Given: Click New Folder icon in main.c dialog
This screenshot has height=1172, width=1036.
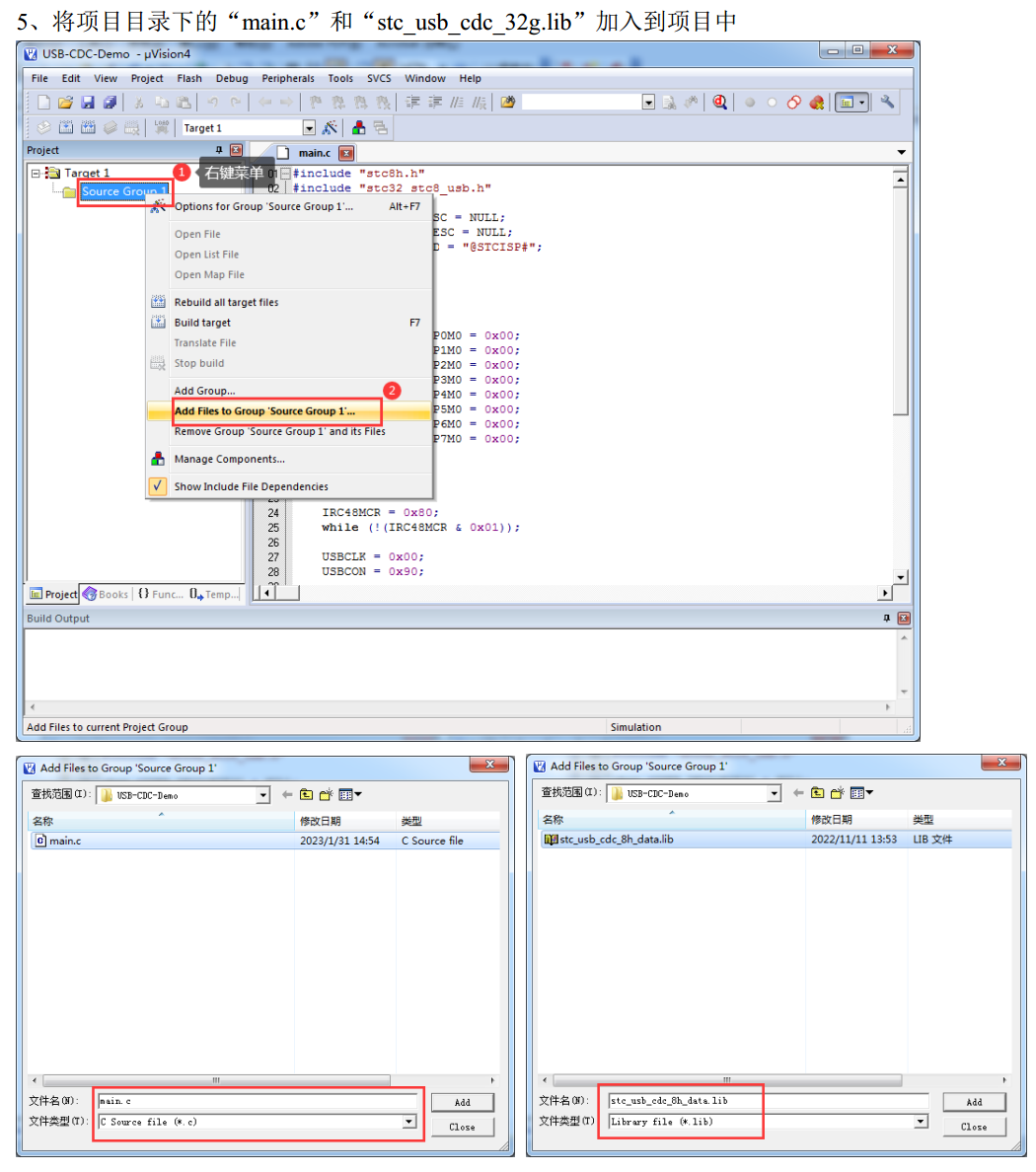Looking at the screenshot, I should [326, 794].
